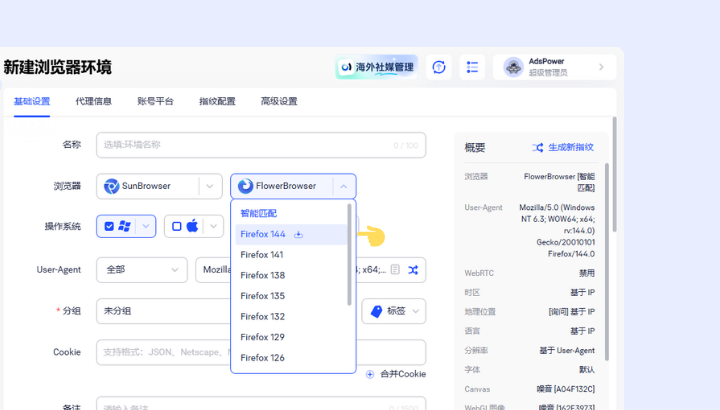The width and height of the screenshot is (720, 410).
Task: Open the User-Agent 全部 dropdown
Action: (142, 270)
